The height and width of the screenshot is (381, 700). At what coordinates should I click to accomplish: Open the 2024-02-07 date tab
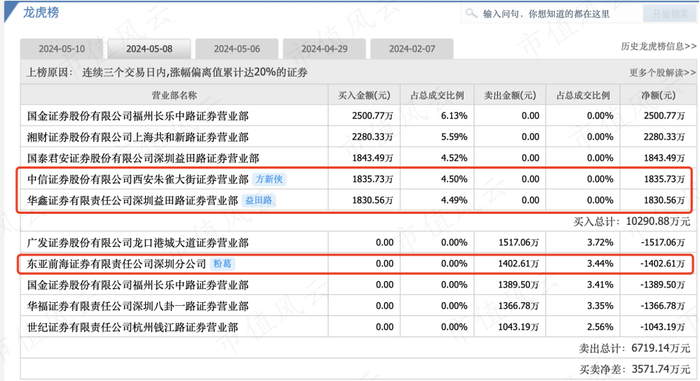point(412,49)
